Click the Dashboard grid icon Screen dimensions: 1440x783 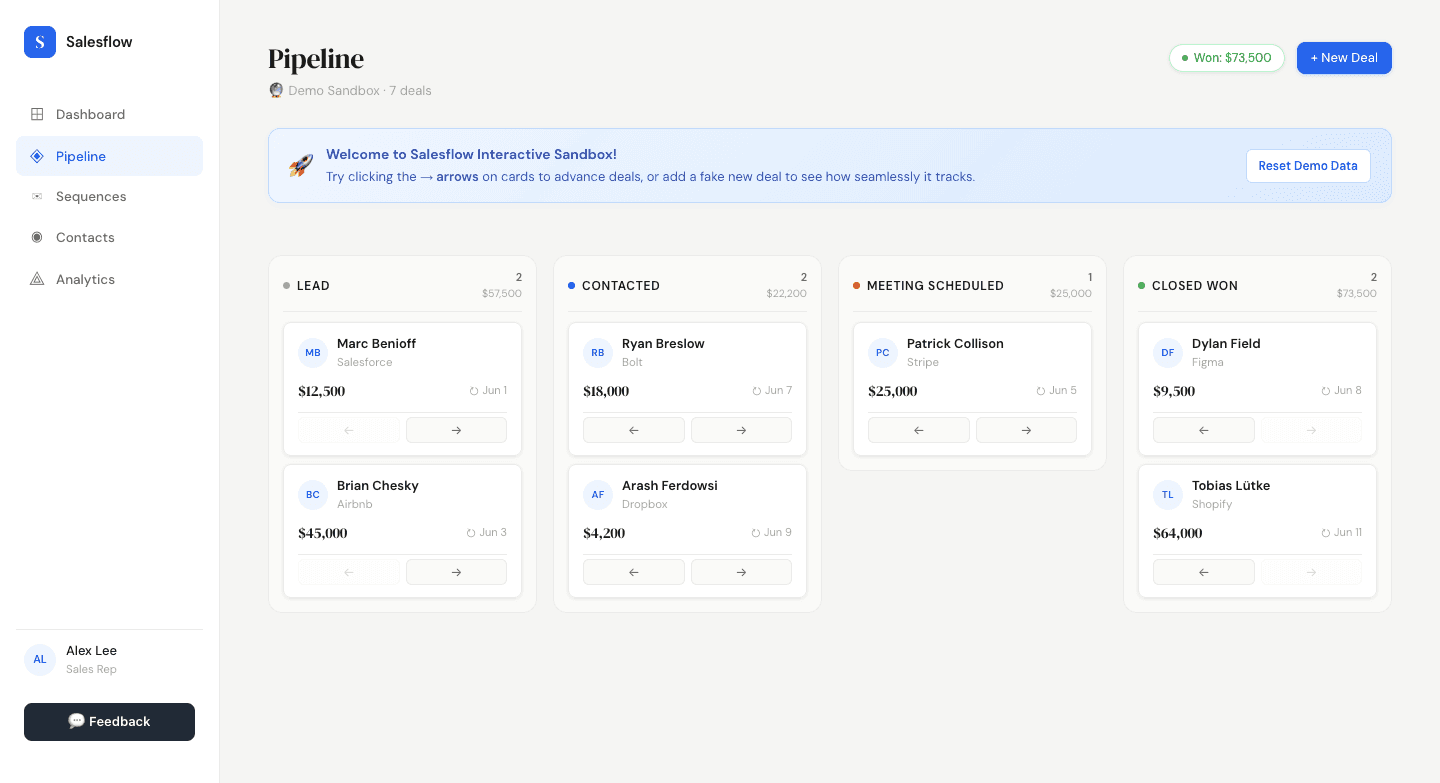pos(37,114)
